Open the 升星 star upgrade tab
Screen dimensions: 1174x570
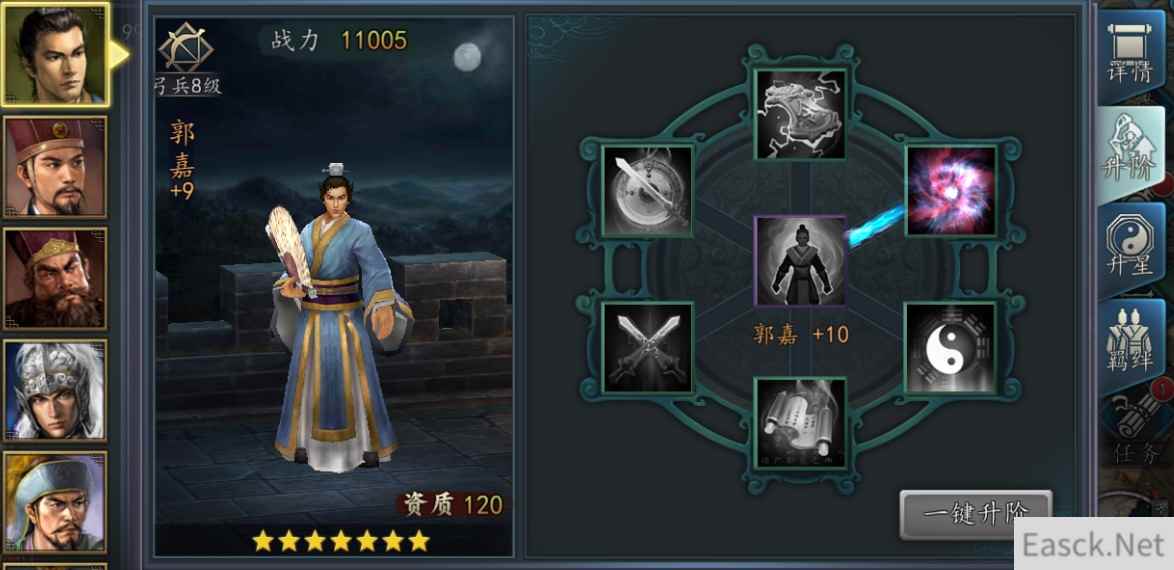coord(1130,251)
